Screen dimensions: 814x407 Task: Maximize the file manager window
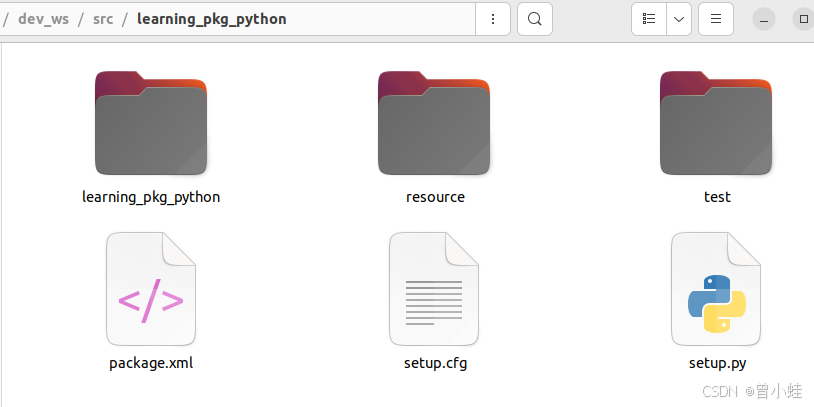pyautogui.click(x=804, y=19)
